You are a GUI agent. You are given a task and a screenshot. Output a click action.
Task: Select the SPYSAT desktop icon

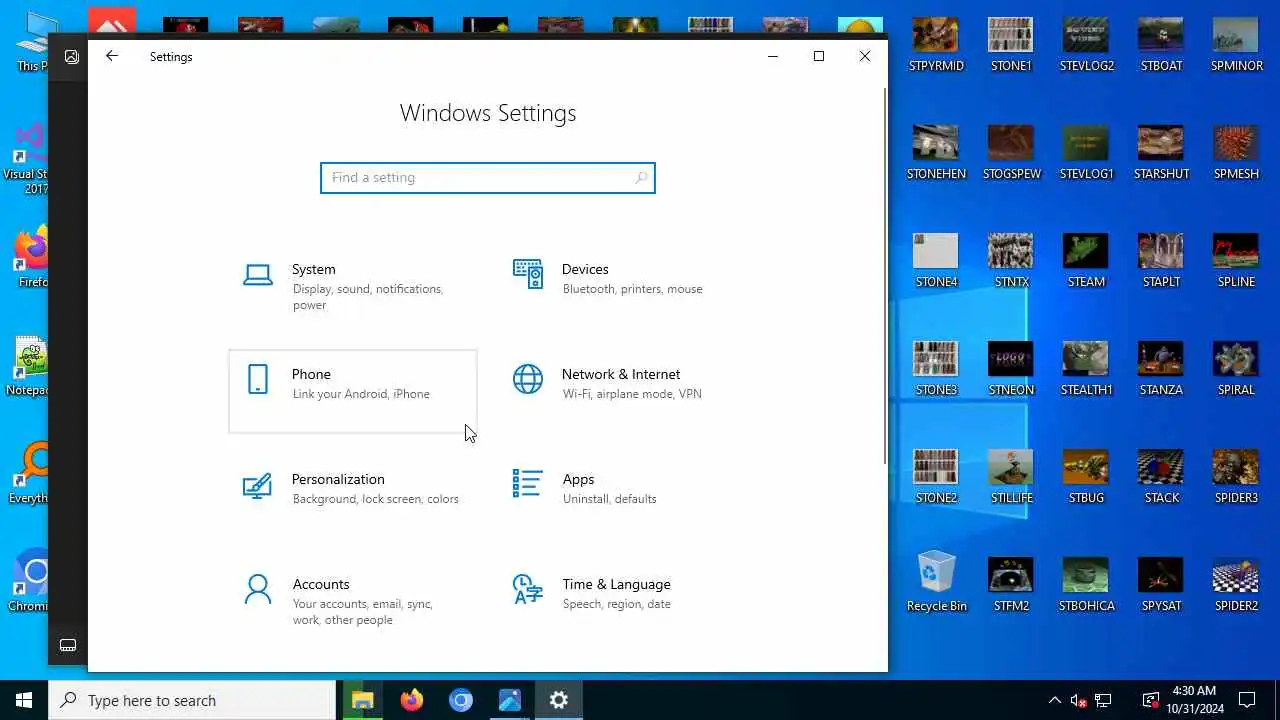[1161, 585]
